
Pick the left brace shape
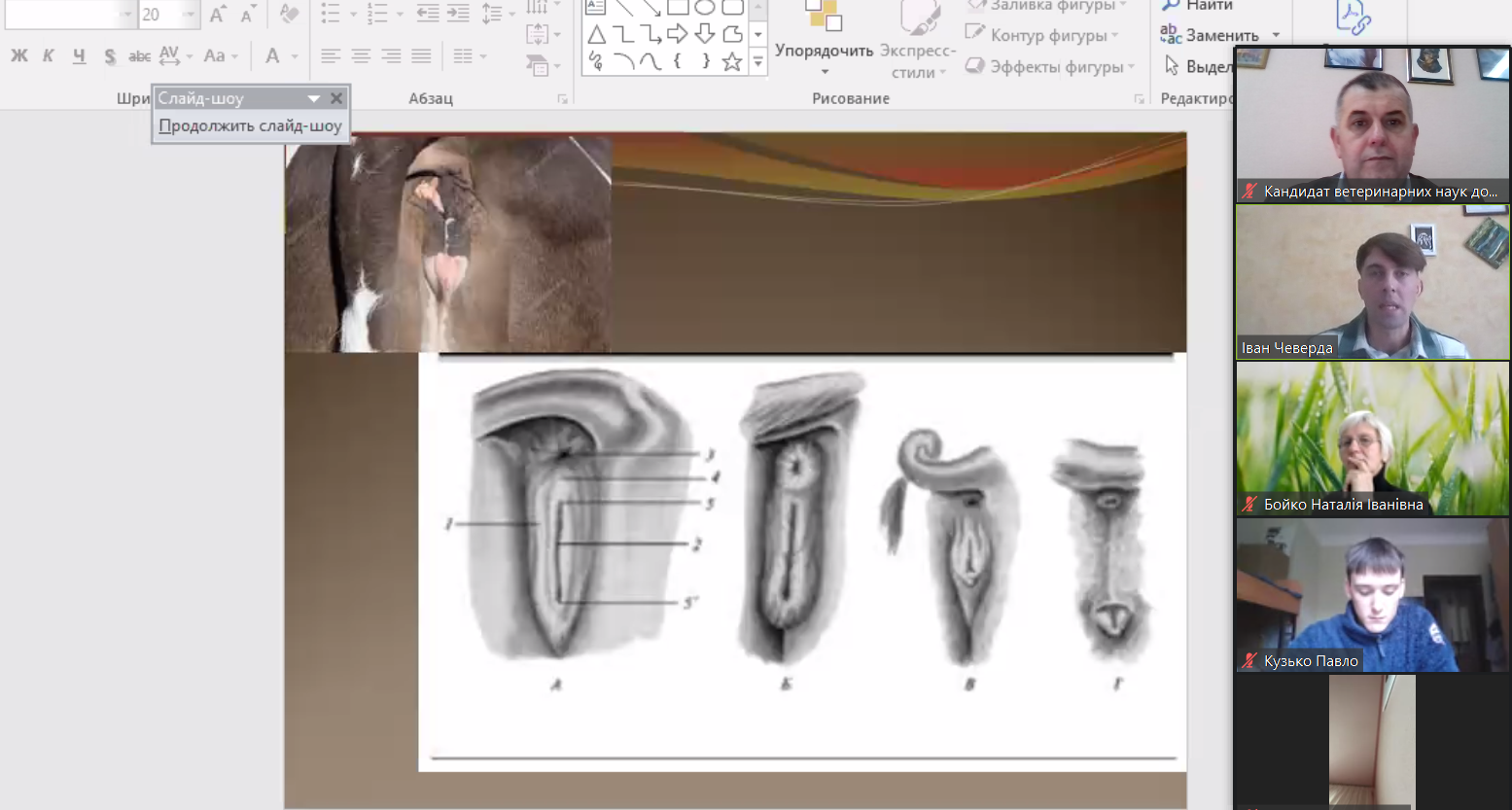[678, 62]
